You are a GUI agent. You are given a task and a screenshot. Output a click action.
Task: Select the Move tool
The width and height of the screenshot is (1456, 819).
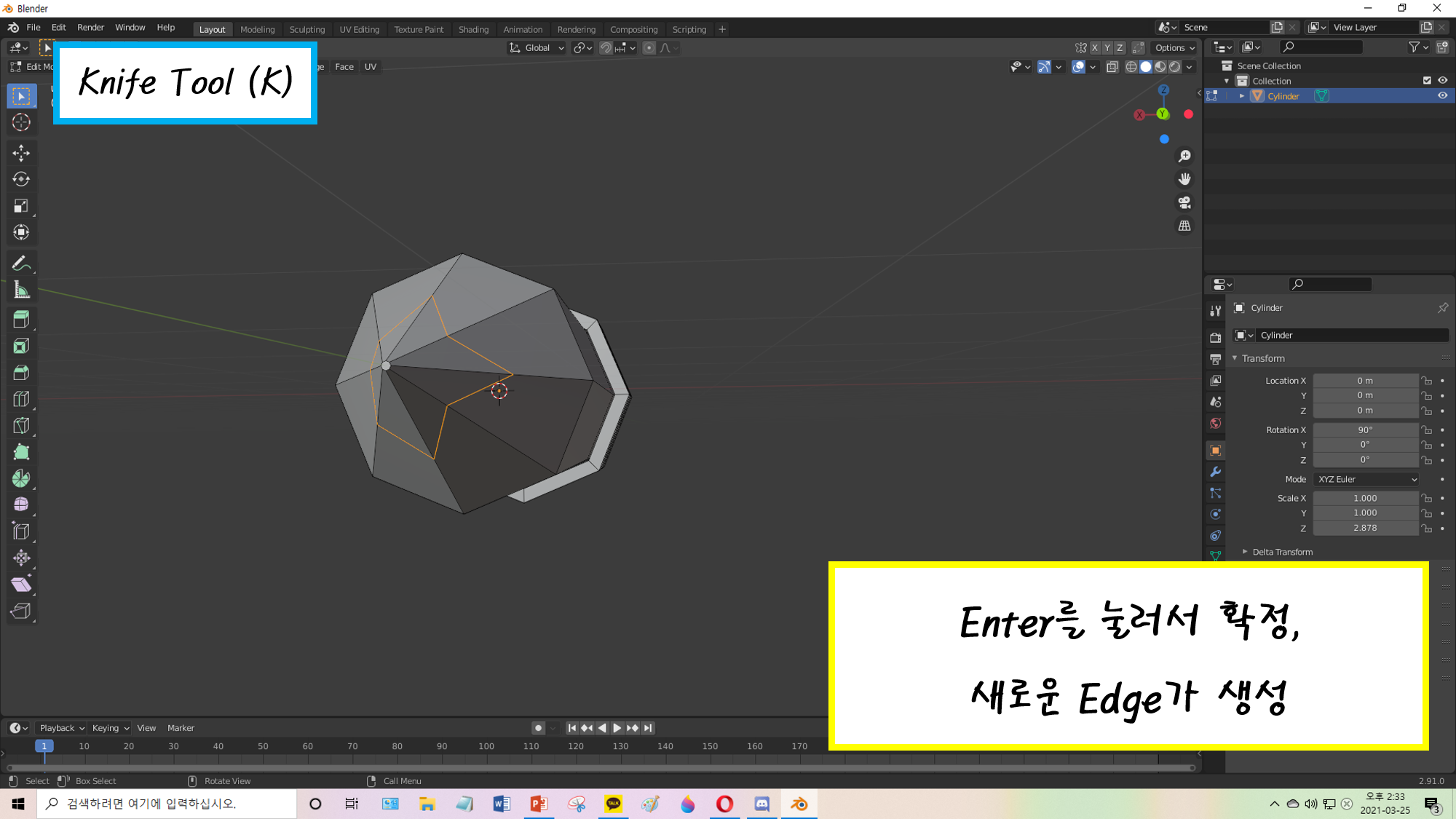point(21,152)
